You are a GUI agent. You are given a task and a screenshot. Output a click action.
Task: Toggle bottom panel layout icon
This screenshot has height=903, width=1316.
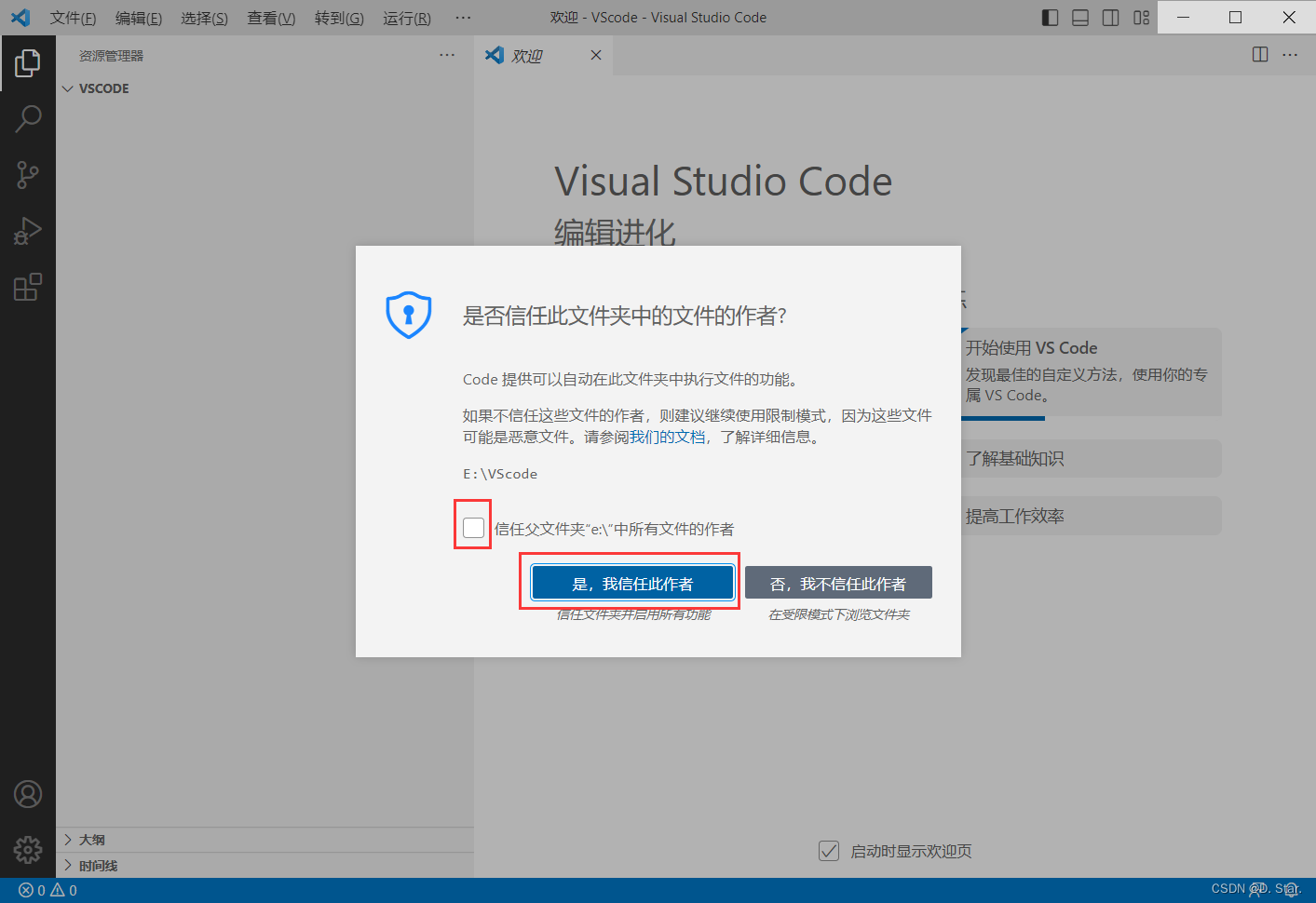click(1080, 18)
